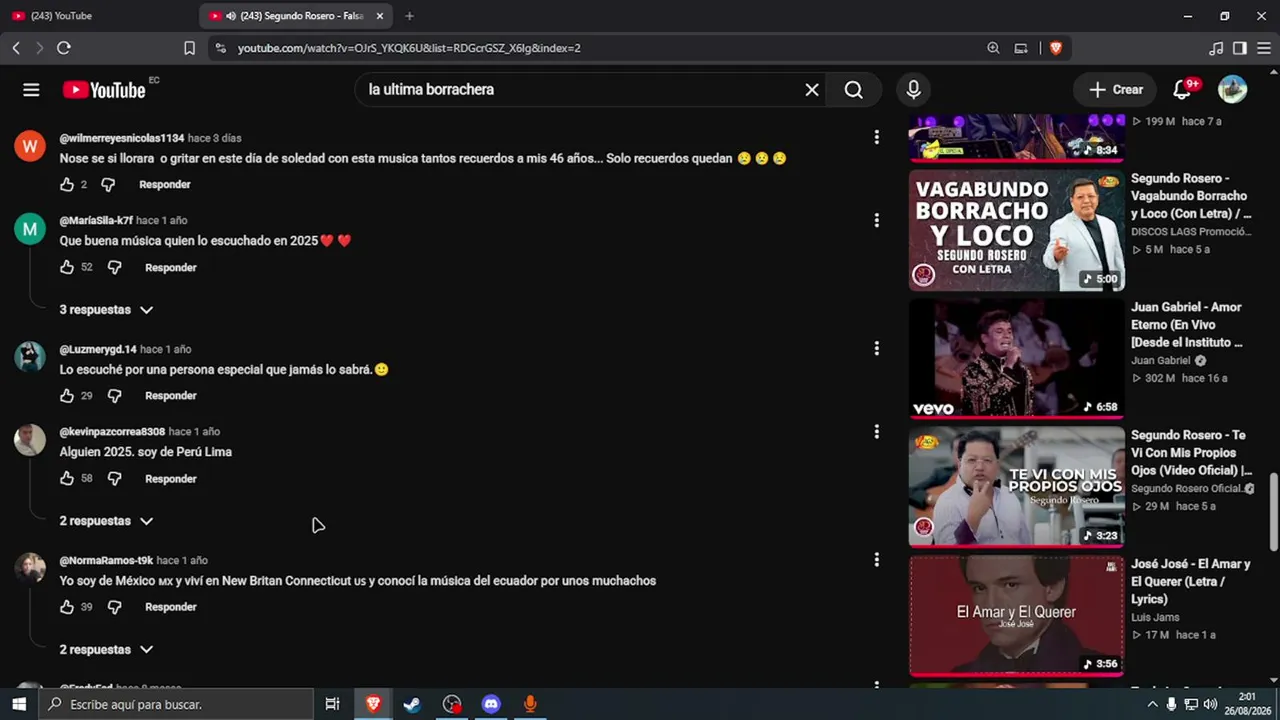Screen dimensions: 1280x720
Task: Open @kevinpazcorrea8308 channel link
Action: [112, 432]
